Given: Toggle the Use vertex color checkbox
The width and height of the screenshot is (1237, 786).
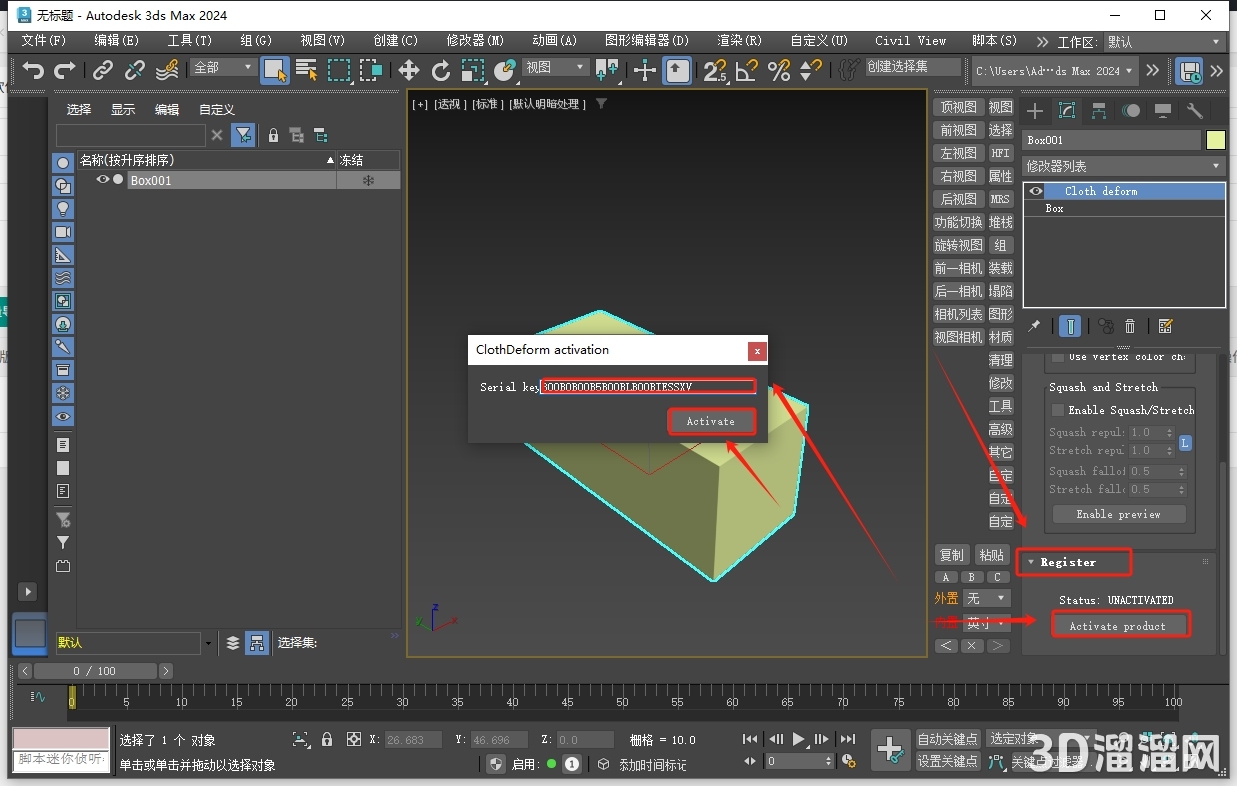Looking at the screenshot, I should pos(1058,357).
